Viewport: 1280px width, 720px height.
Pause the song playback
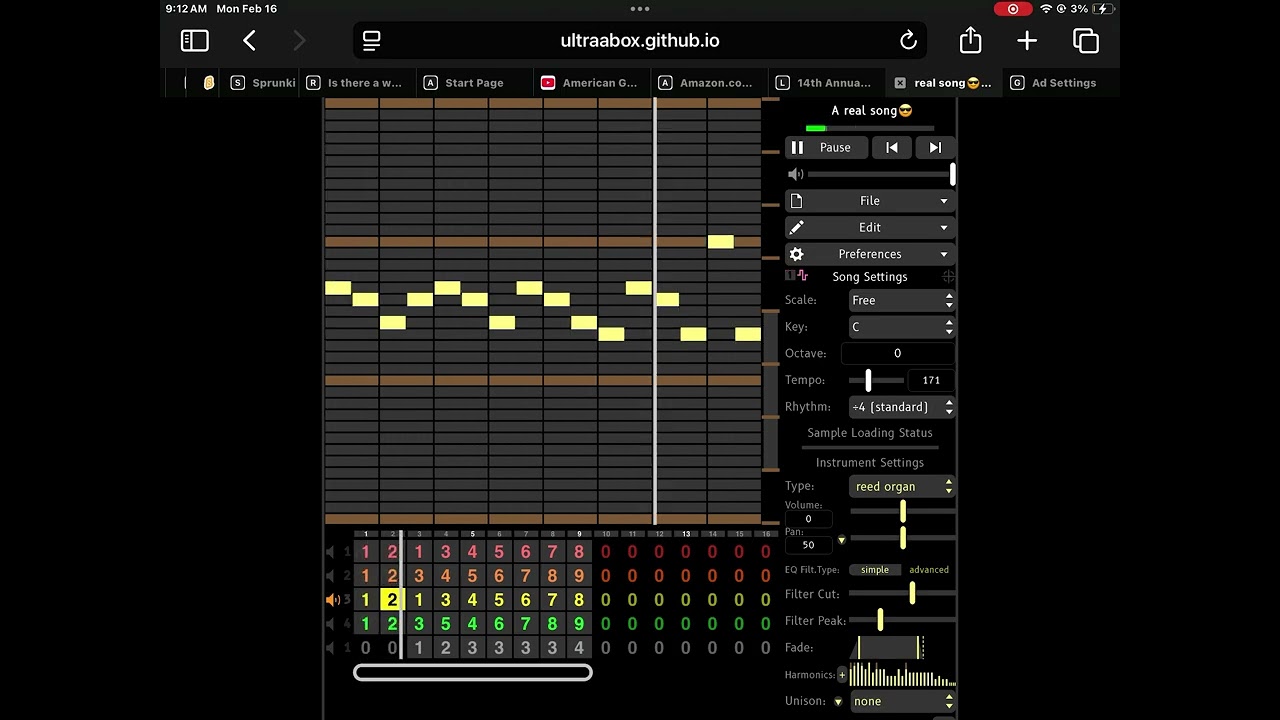(x=825, y=148)
